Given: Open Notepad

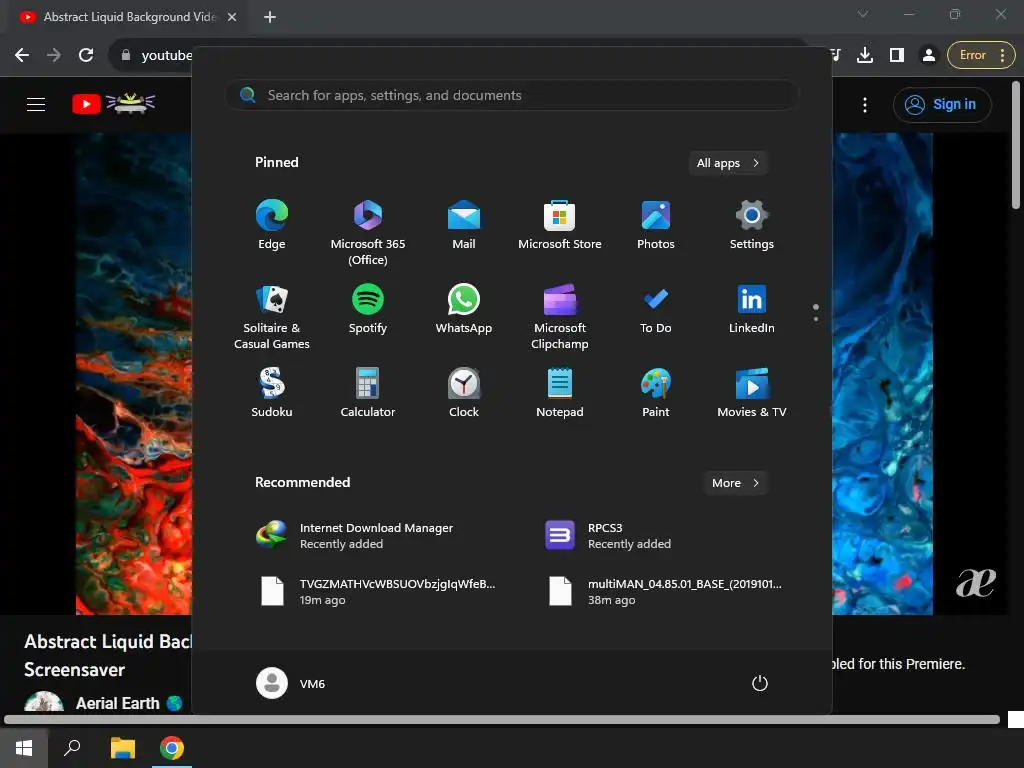Looking at the screenshot, I should pyautogui.click(x=560, y=393).
